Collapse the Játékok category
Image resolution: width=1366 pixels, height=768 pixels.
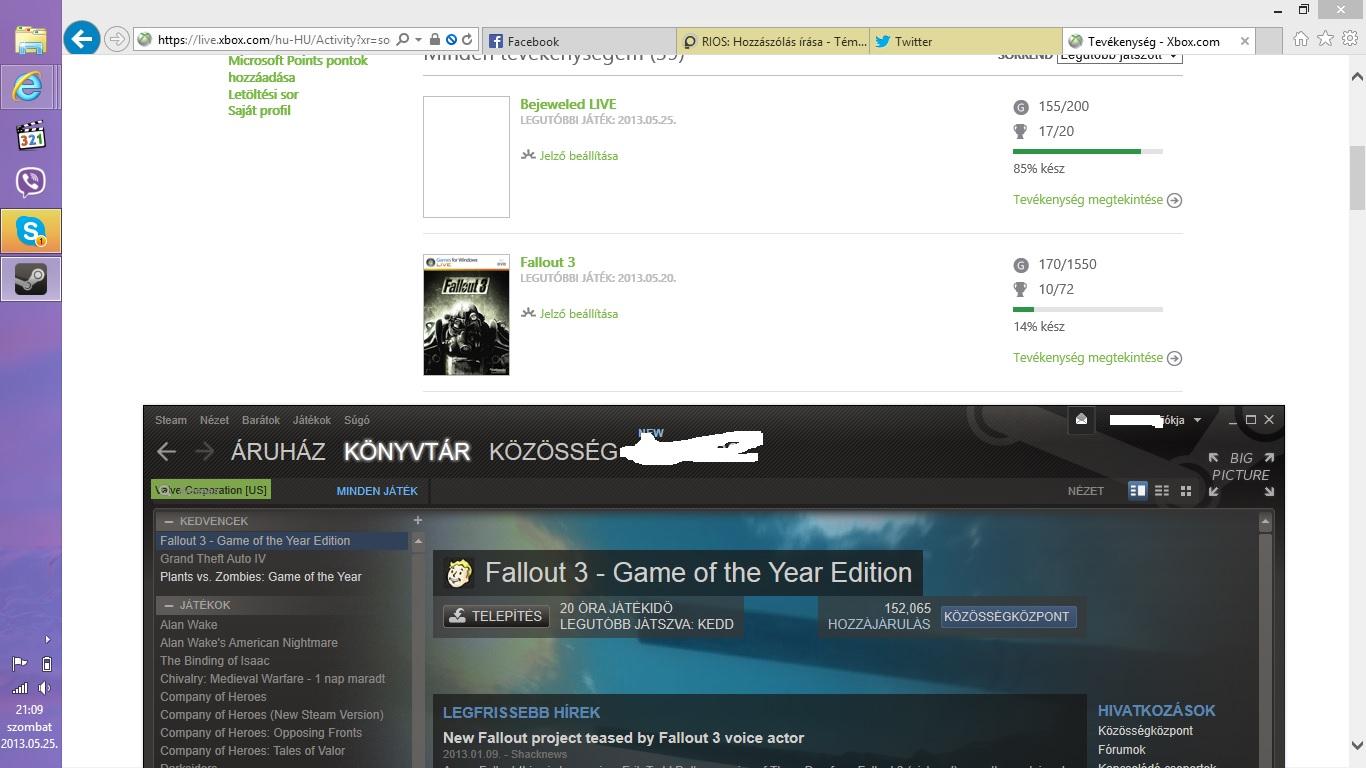[170, 605]
